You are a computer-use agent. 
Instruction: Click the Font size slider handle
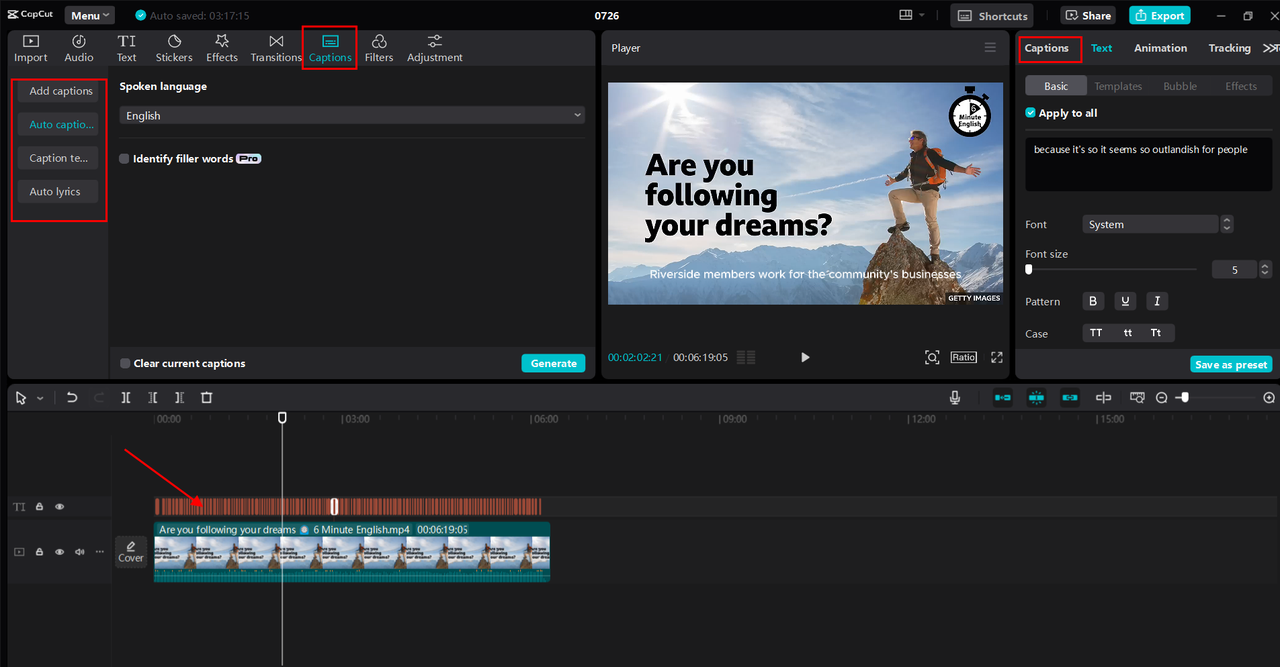tap(1029, 270)
